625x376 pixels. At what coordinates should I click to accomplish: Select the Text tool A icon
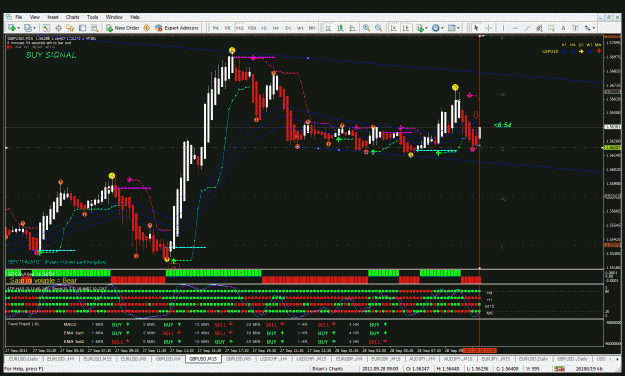point(563,28)
